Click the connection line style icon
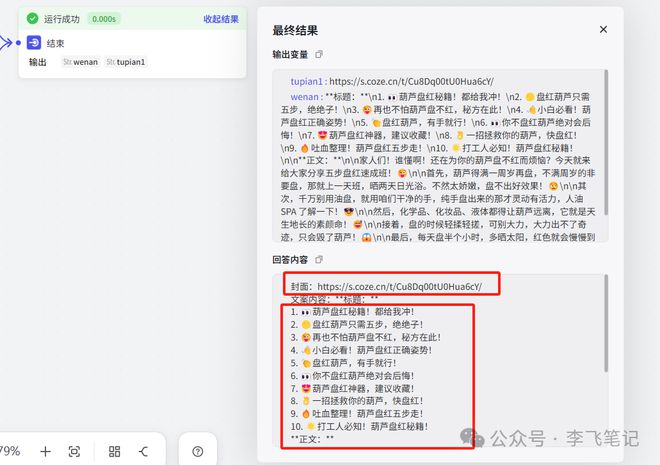Viewport: 660px width, 465px height. tap(144, 452)
